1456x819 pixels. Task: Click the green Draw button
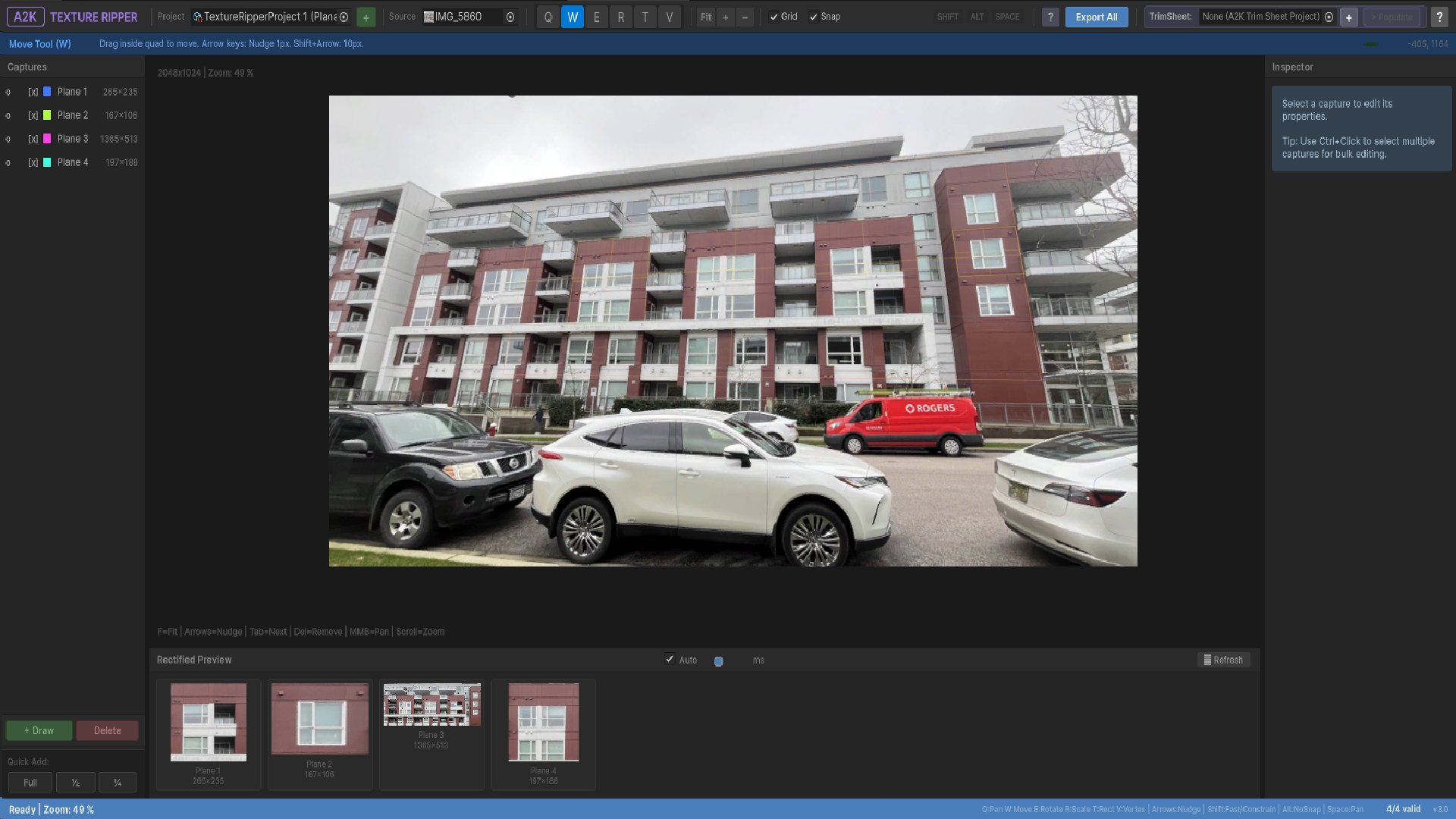coord(39,730)
